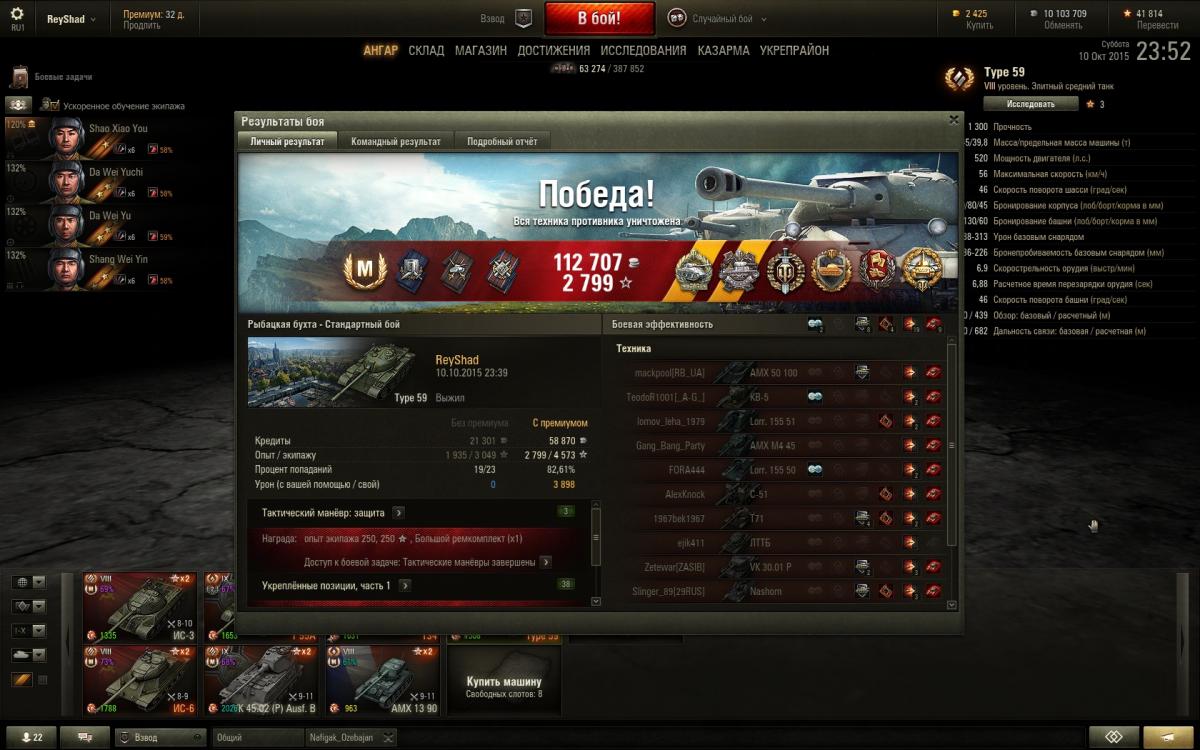Screen dimensions: 1200x750
Task: Open the contacts list showing 22
Action: tap(32, 737)
